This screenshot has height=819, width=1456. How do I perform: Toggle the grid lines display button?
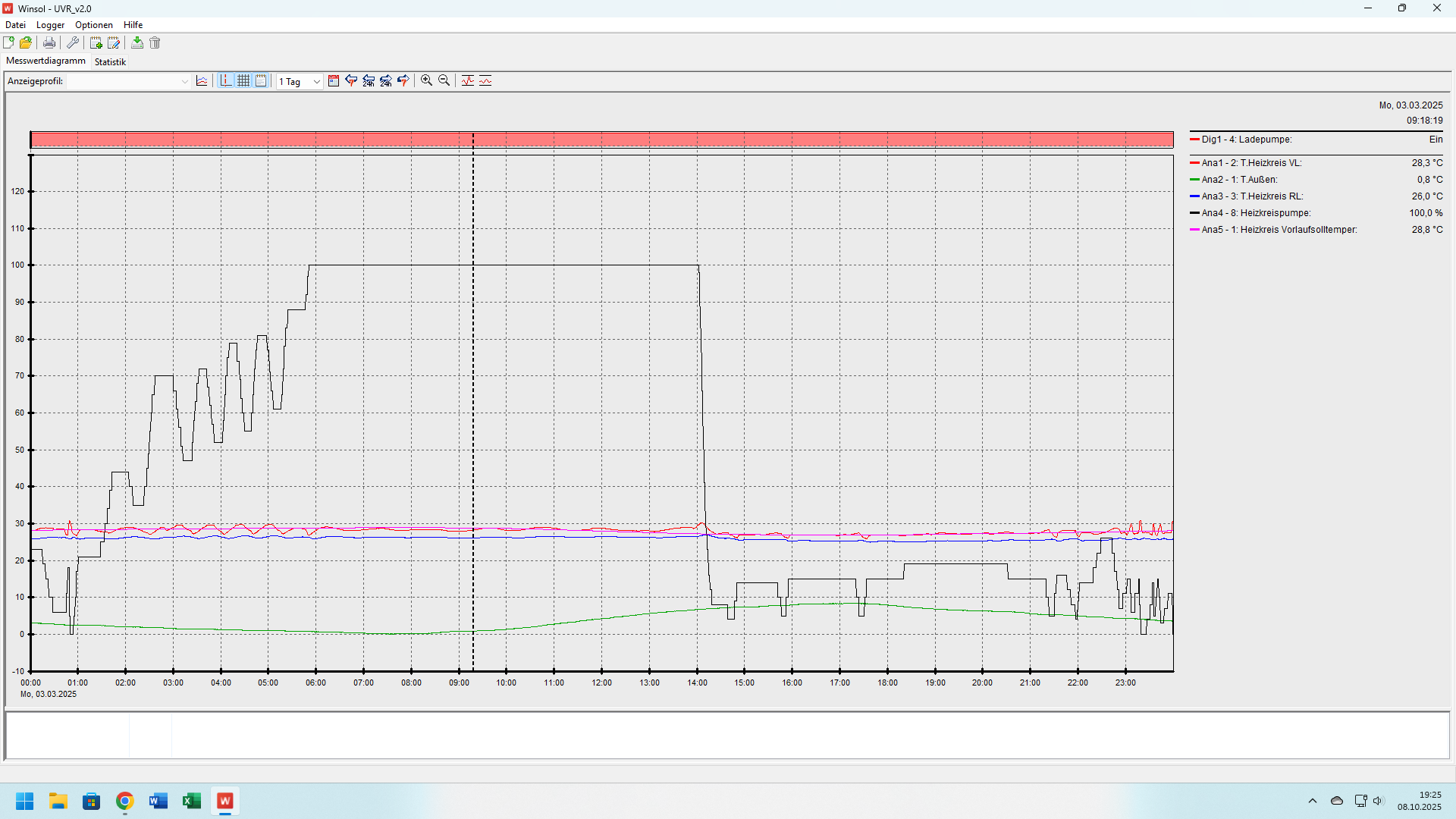(x=243, y=81)
